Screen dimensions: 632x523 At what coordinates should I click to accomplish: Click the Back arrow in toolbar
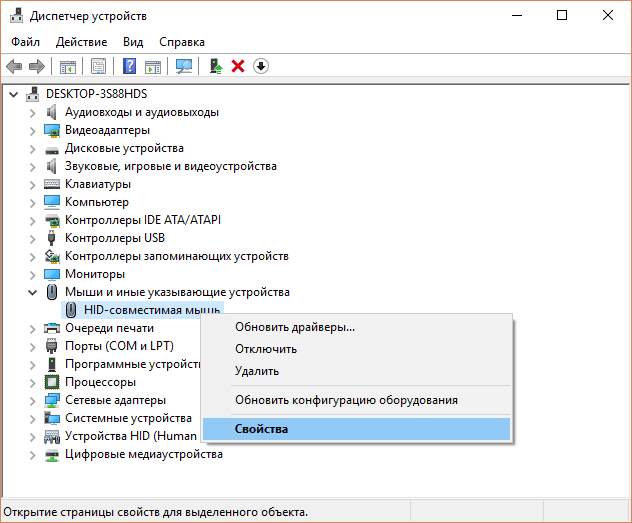(14, 66)
